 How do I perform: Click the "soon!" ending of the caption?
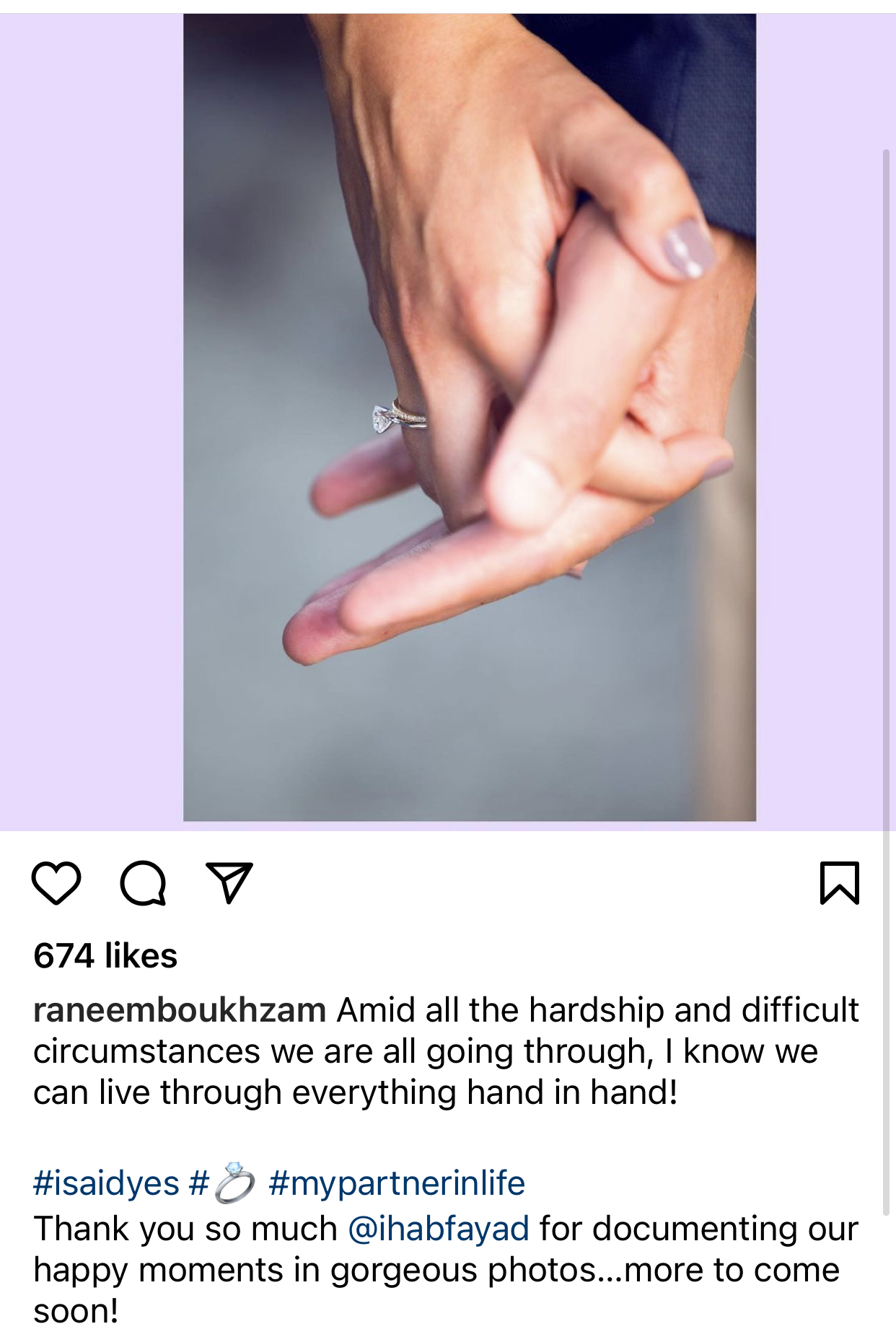click(x=76, y=1311)
